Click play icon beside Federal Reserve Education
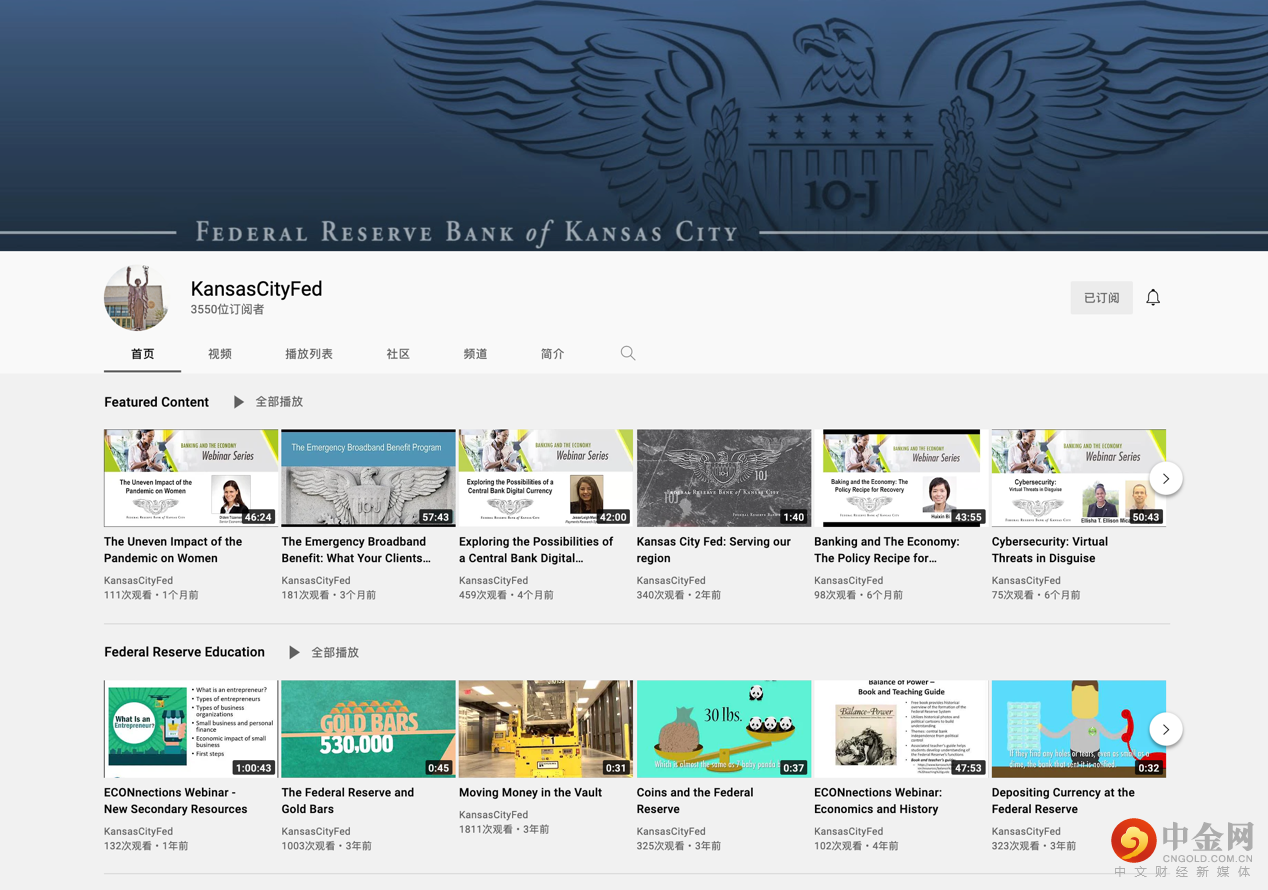Viewport: 1268px width, 890px height. 294,652
